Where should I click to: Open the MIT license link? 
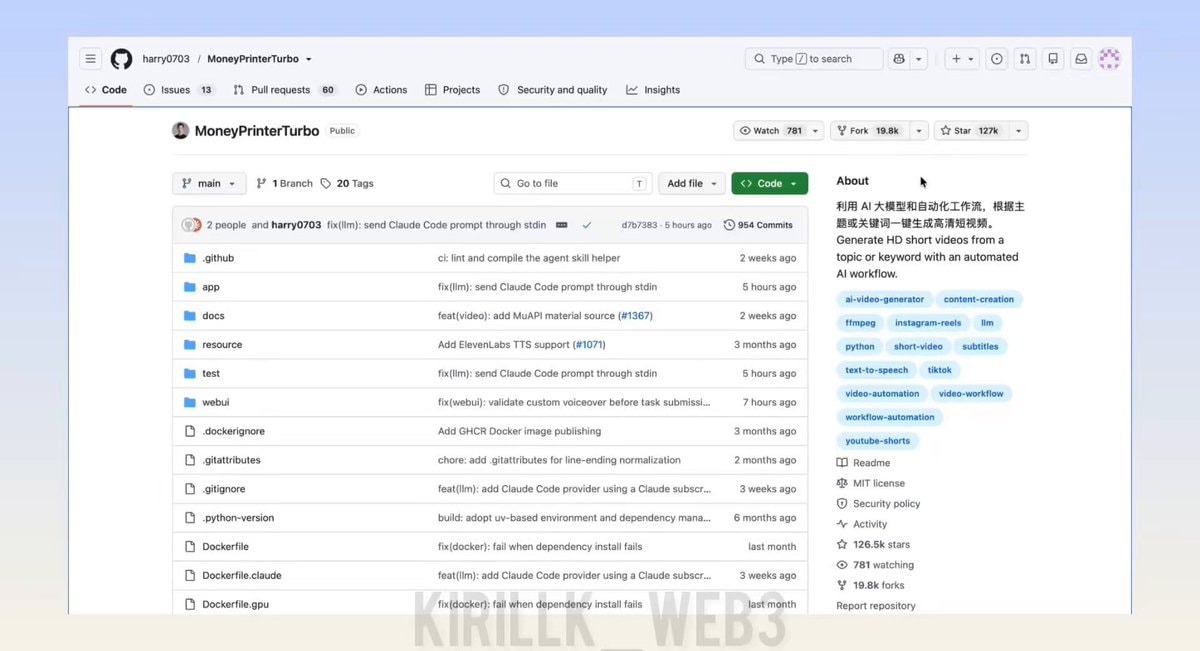pyautogui.click(x=870, y=483)
